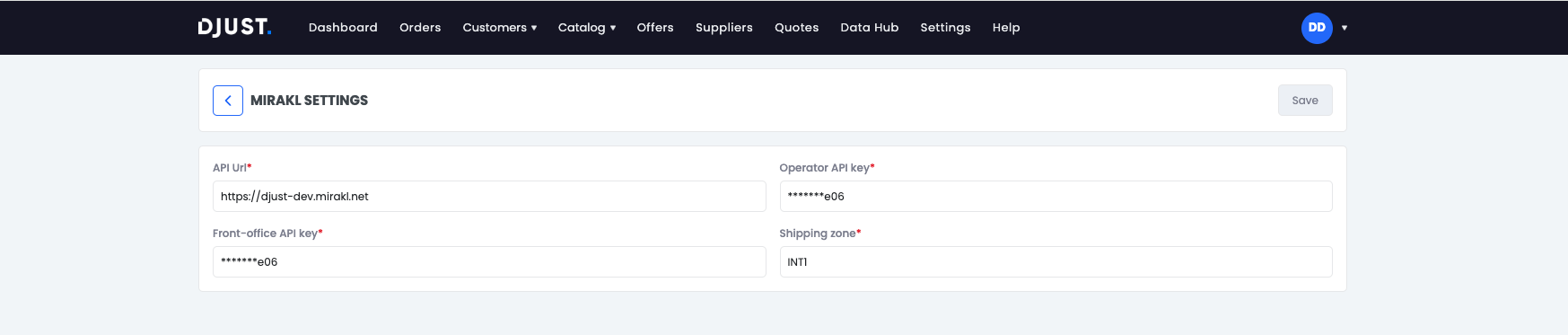Open the DD user avatar
Screen dimensions: 1568x335
[x=1317, y=28]
